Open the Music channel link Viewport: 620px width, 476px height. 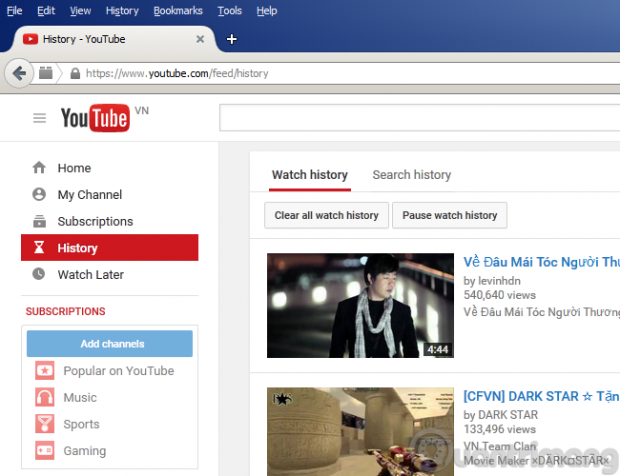coord(80,397)
